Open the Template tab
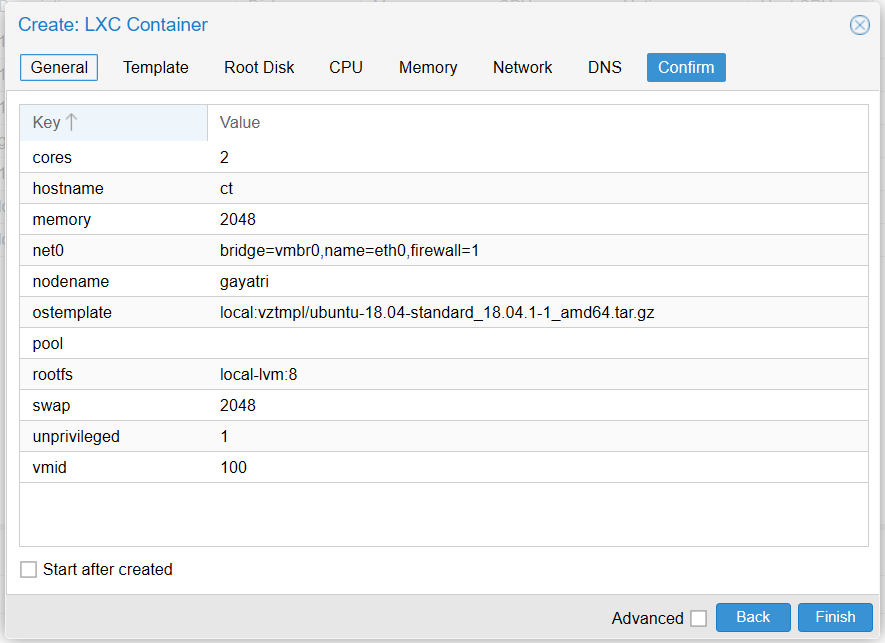 [156, 67]
